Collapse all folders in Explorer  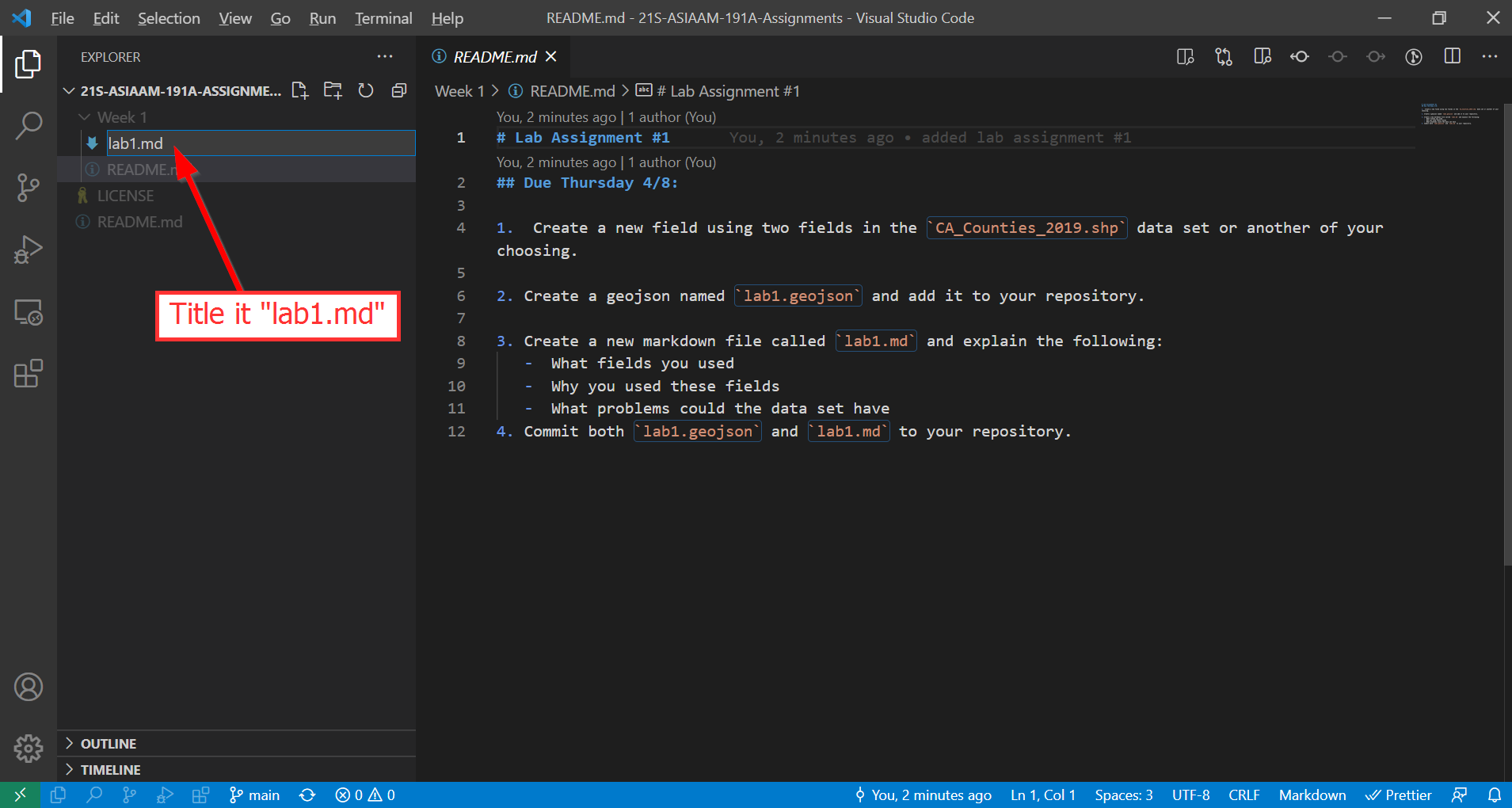tap(399, 90)
